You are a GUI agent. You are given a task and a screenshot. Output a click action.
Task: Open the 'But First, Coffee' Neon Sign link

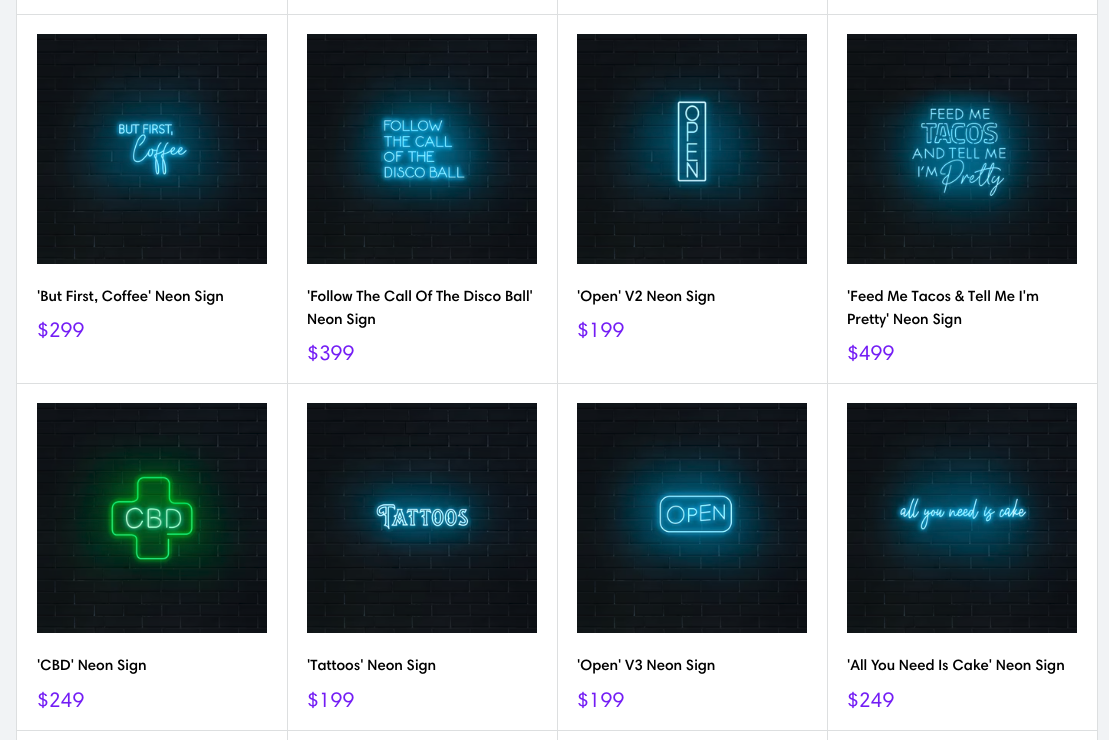pos(130,296)
